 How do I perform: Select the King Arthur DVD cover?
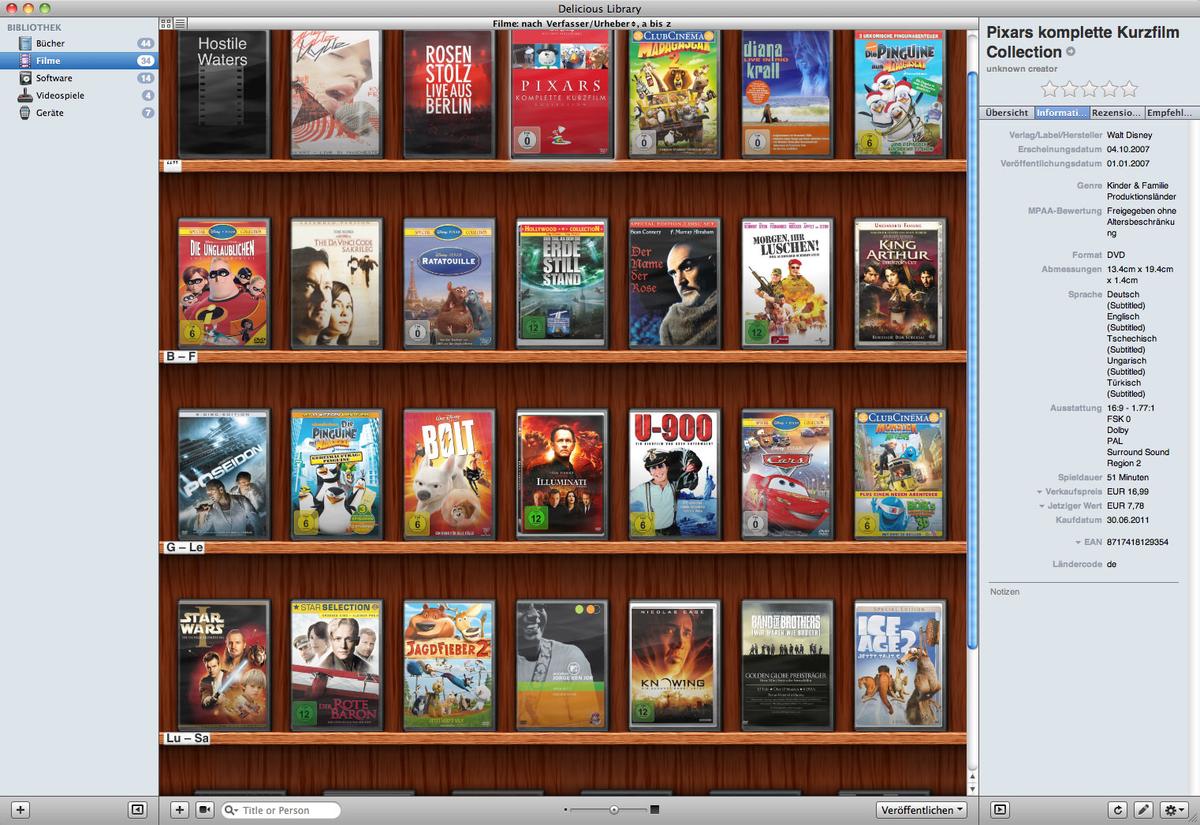coord(900,284)
